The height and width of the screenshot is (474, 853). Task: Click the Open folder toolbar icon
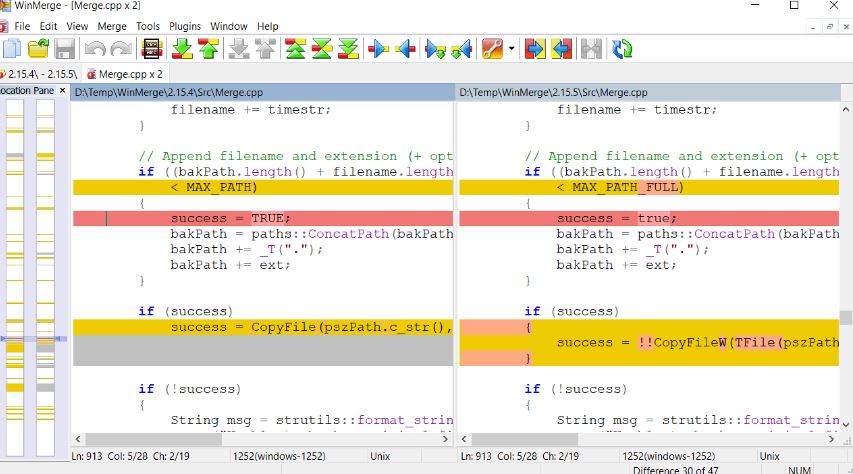38,49
